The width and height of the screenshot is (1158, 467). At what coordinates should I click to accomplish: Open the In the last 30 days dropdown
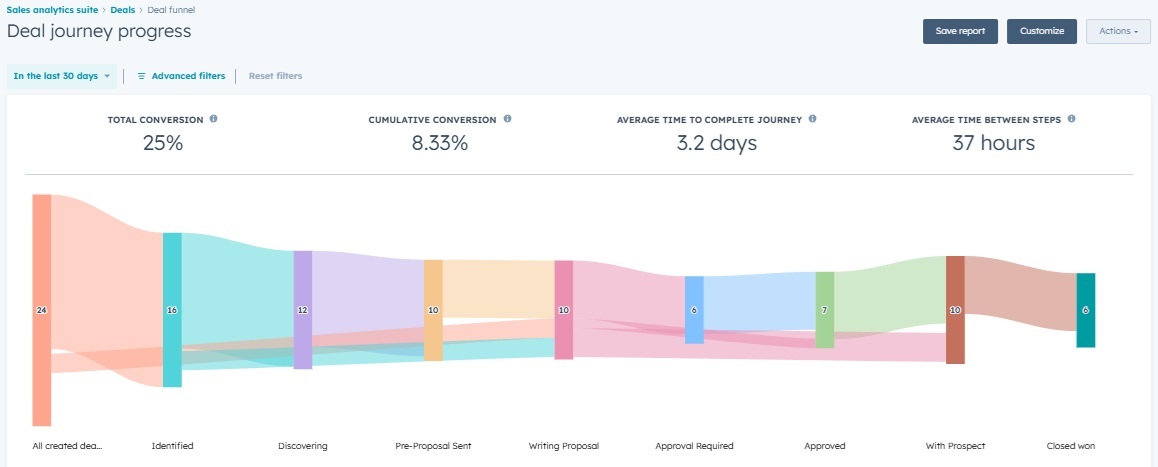[61, 76]
